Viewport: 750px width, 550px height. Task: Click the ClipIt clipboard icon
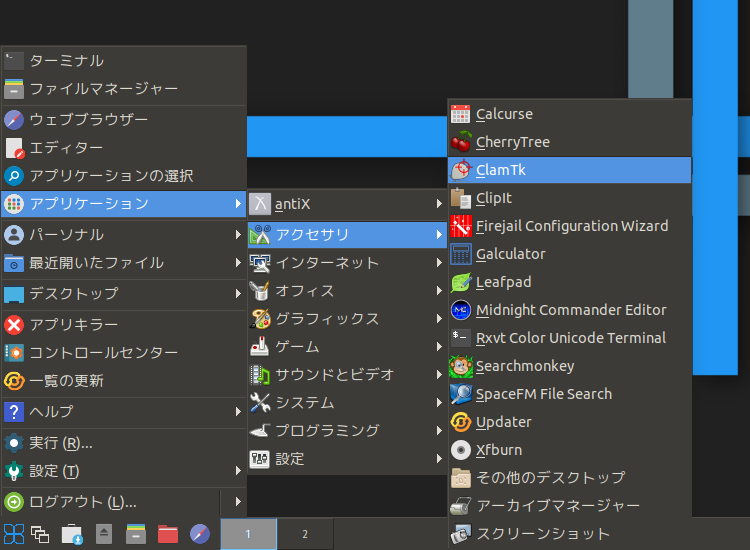tap(461, 198)
